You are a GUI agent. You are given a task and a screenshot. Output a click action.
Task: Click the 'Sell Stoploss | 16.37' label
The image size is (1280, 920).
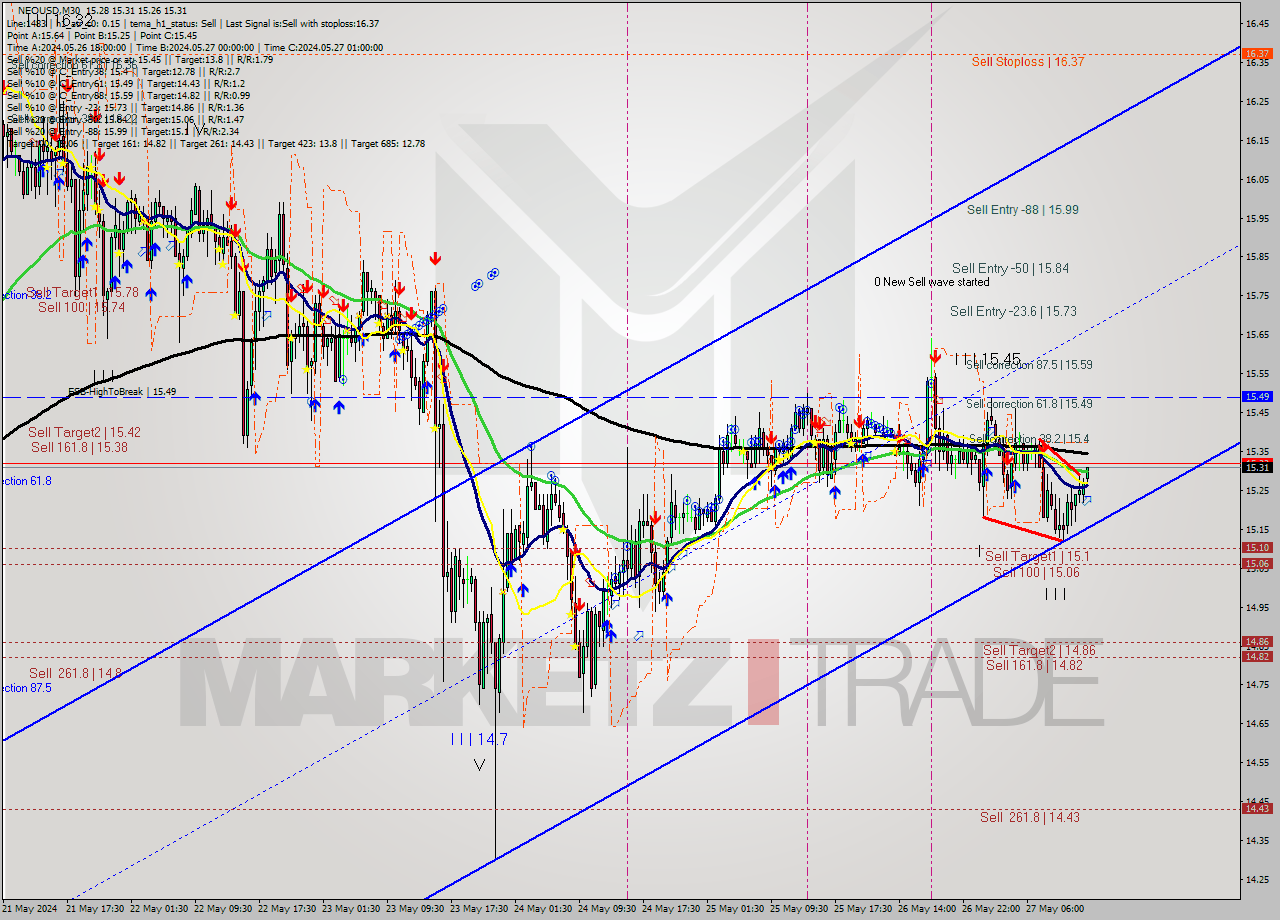pos(1028,62)
